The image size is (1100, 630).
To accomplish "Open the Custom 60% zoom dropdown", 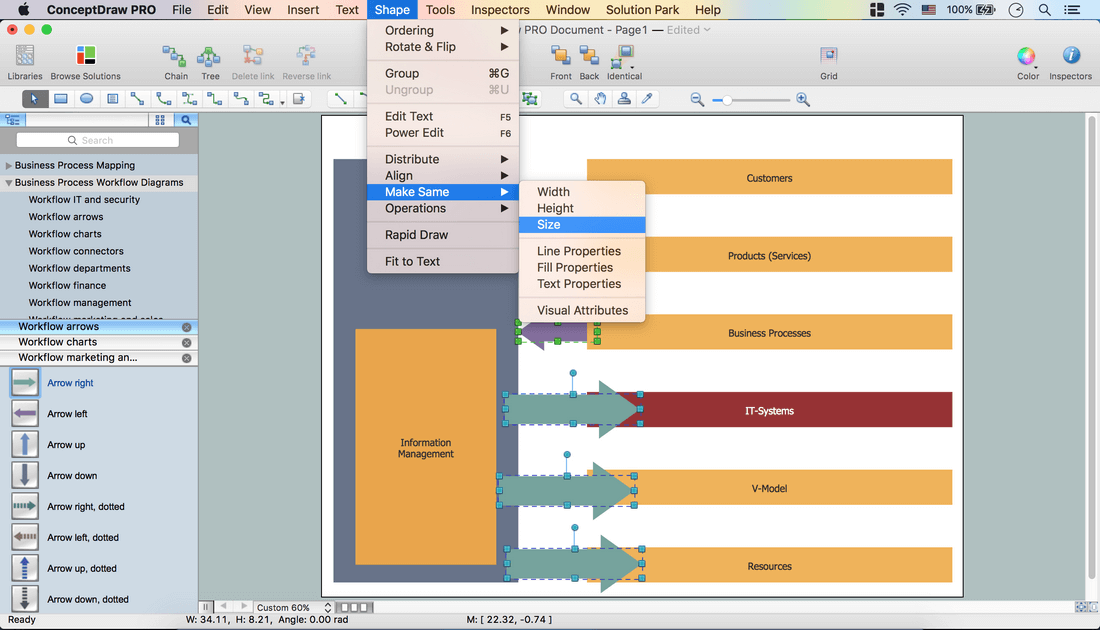I will tap(293, 608).
